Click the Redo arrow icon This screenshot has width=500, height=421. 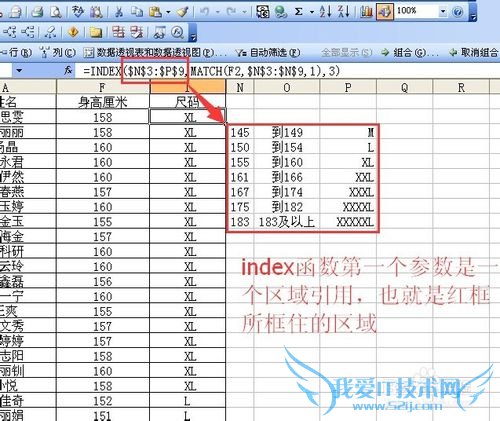[x=231, y=12]
